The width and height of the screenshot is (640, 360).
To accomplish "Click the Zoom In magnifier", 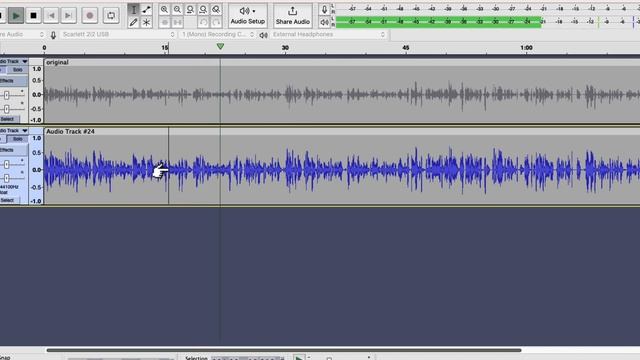I will (164, 9).
